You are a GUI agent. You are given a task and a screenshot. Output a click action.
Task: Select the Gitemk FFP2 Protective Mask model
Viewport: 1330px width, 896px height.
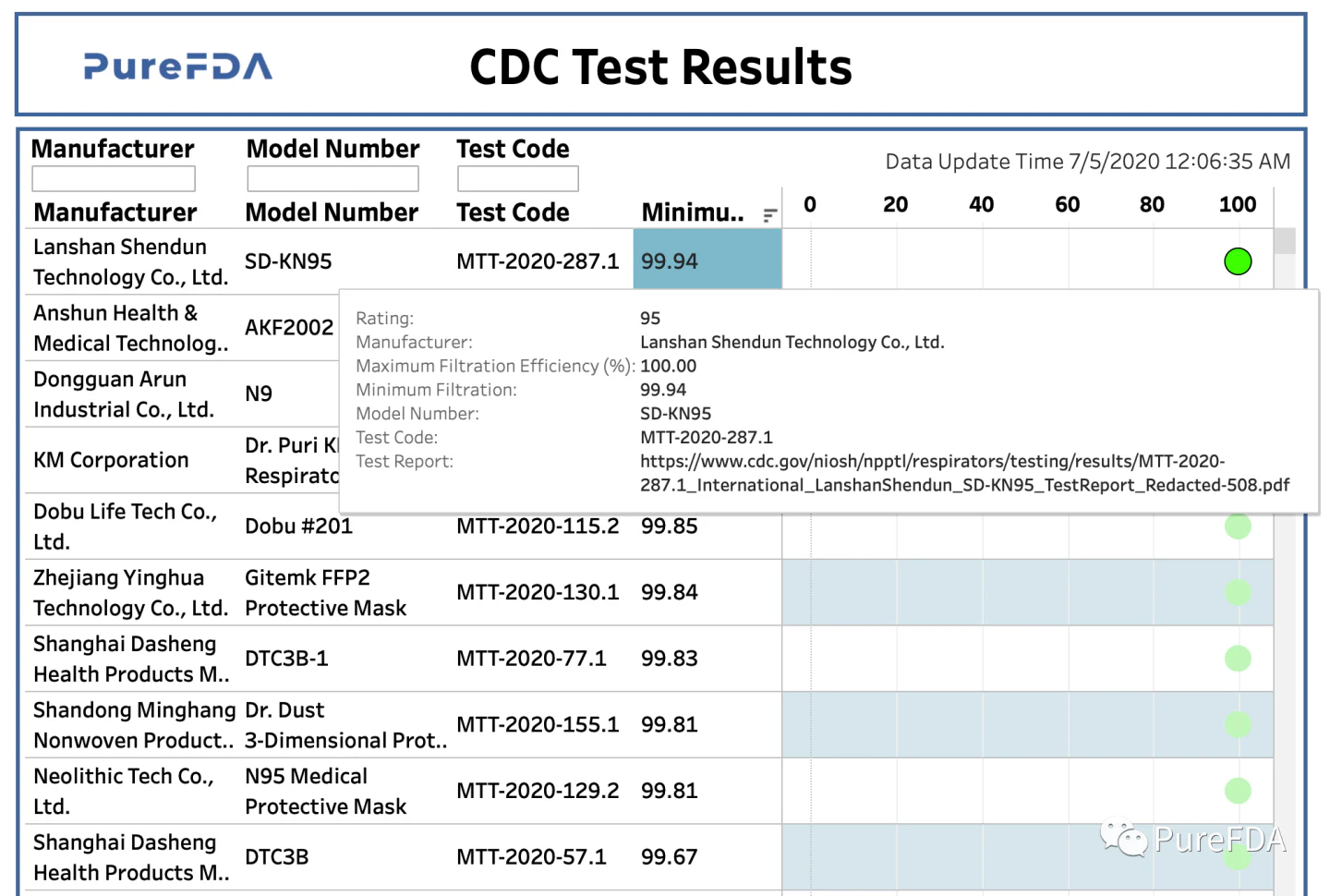[x=326, y=593]
